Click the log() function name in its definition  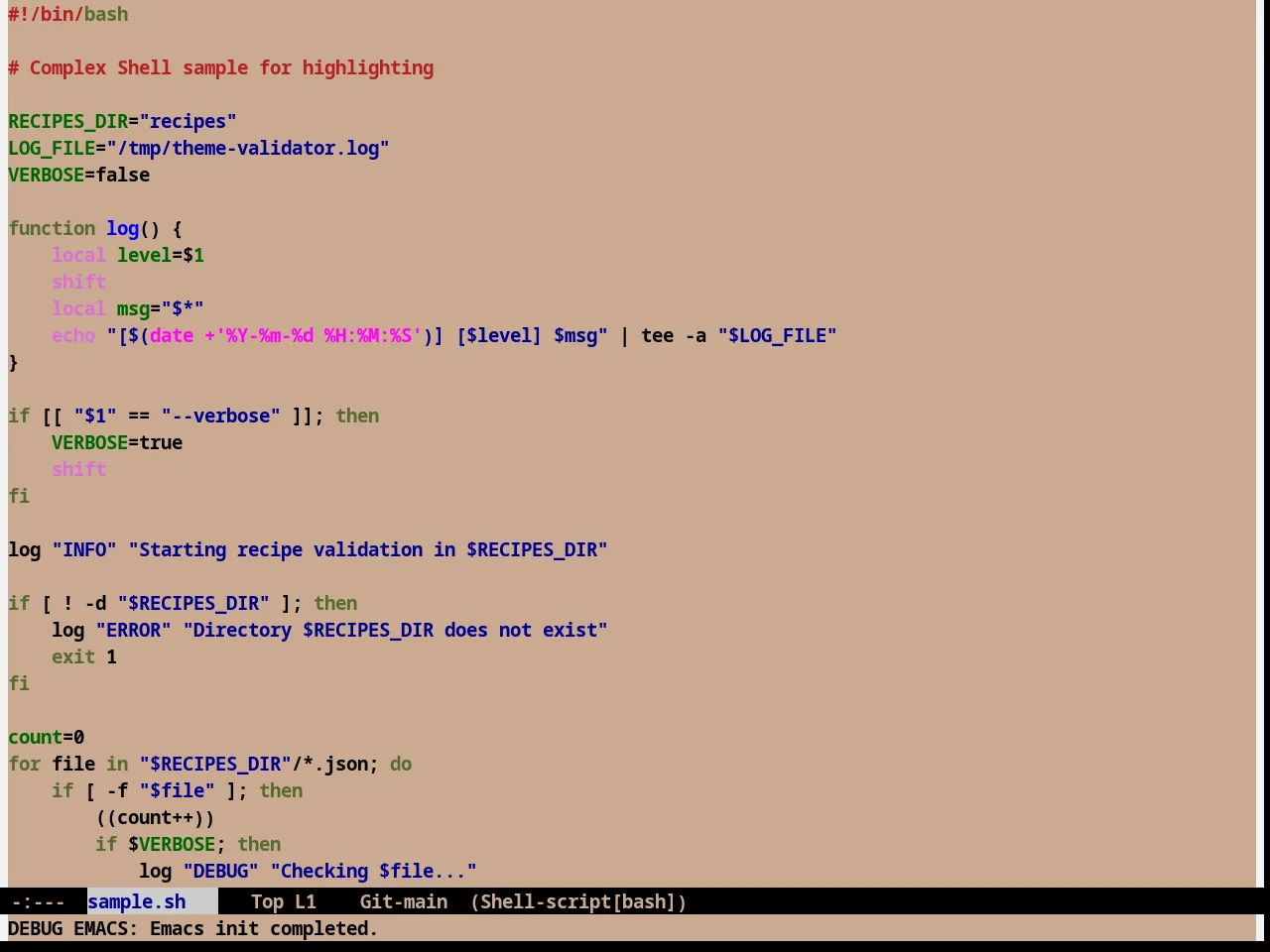tap(122, 228)
